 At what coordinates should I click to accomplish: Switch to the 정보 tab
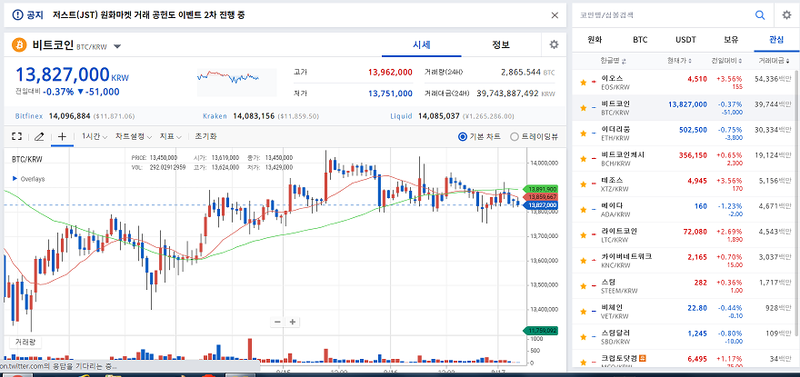click(501, 45)
